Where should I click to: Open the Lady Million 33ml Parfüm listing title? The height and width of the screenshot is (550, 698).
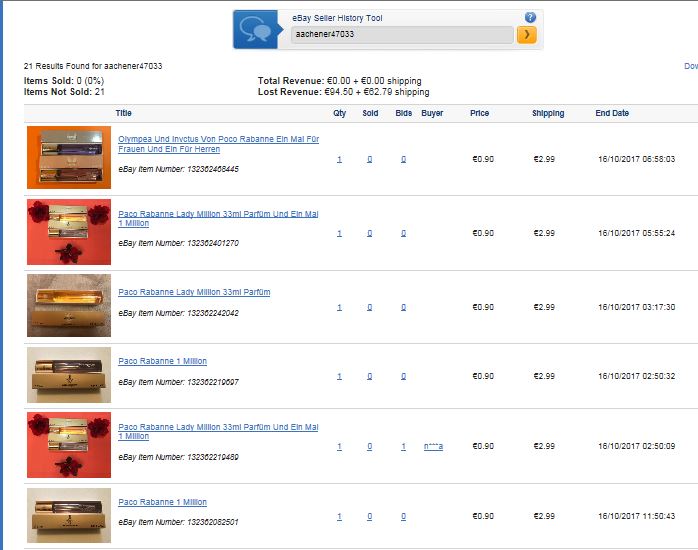(194, 292)
